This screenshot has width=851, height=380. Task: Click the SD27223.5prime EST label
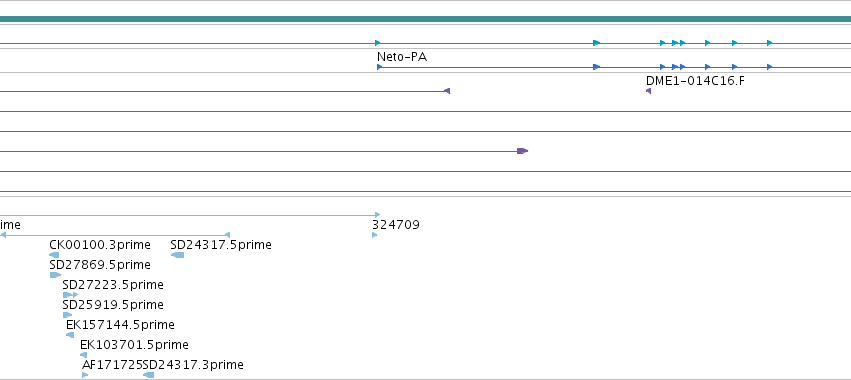(113, 285)
